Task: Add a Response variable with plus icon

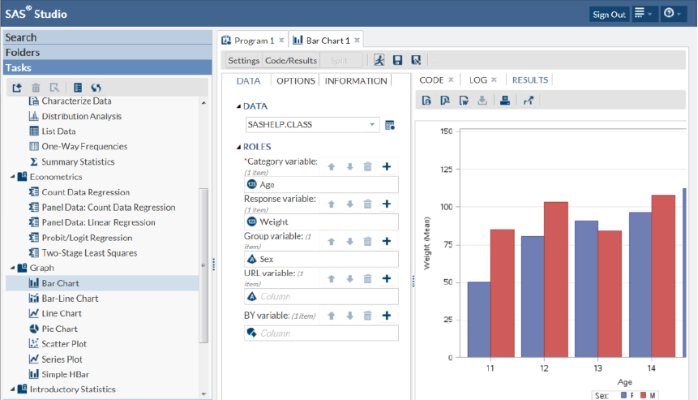Action: click(386, 204)
